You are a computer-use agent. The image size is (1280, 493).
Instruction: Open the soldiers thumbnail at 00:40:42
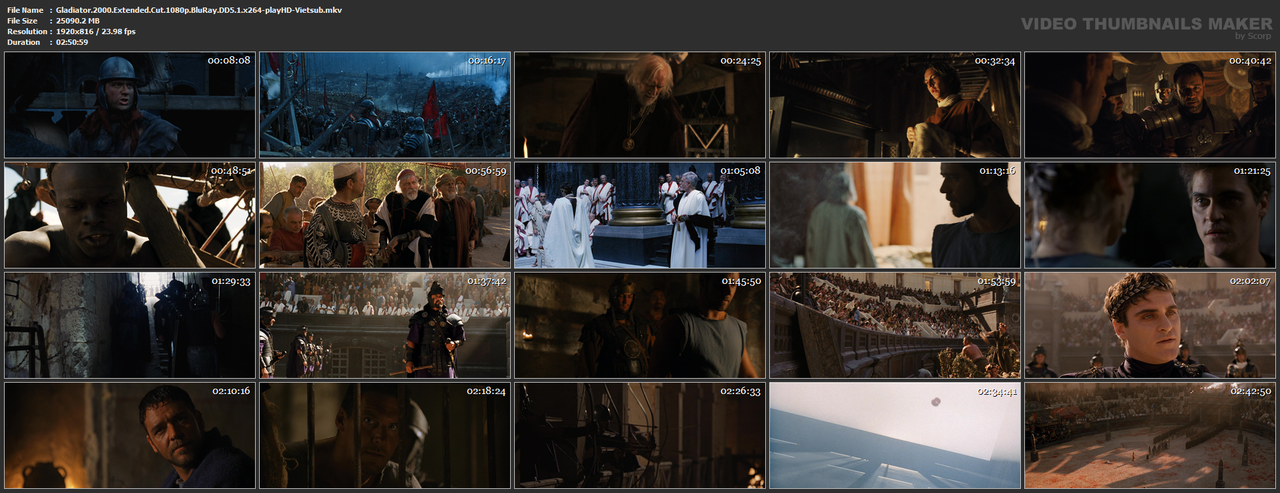tap(1150, 105)
